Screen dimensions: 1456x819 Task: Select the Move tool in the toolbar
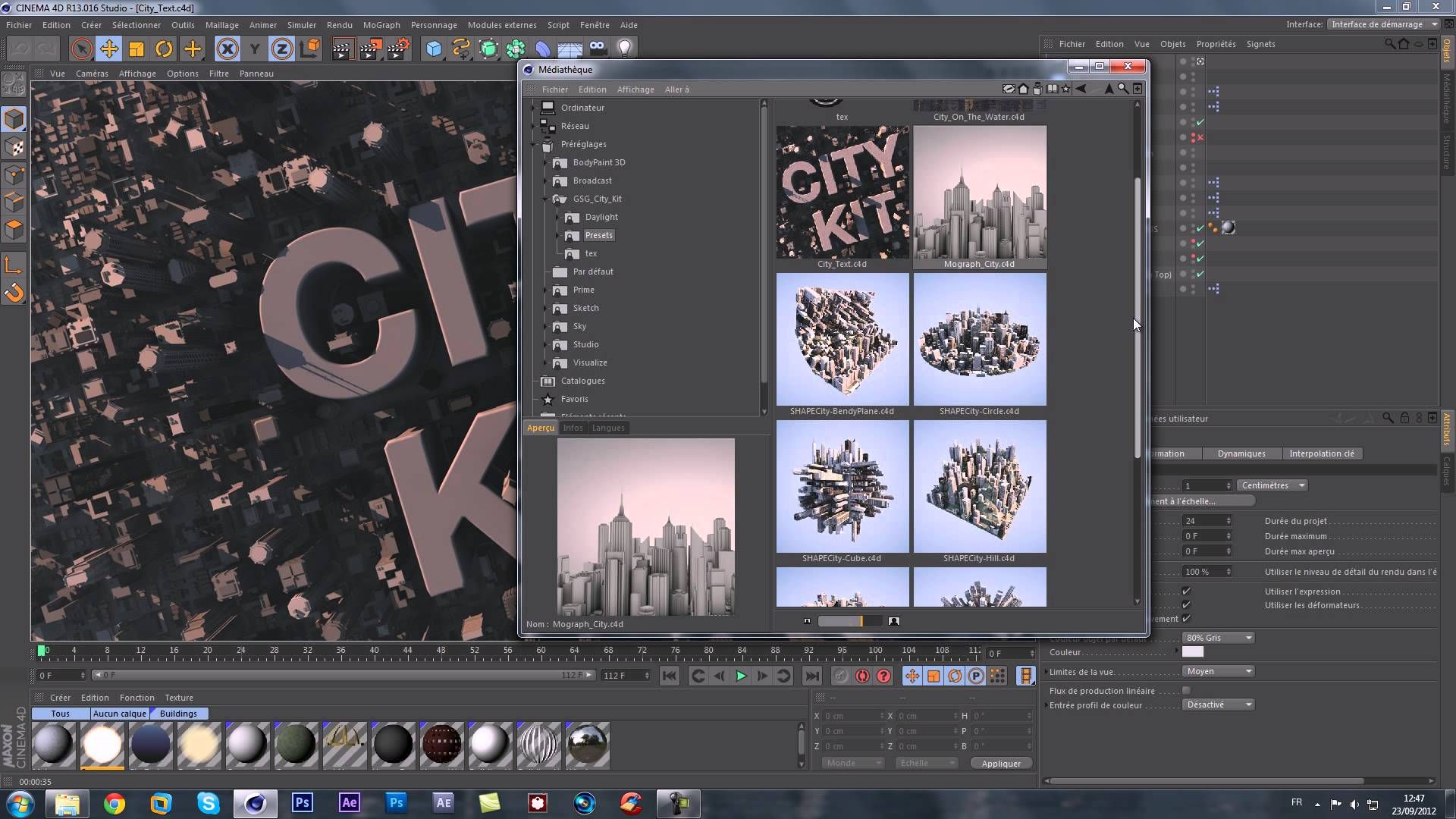point(109,50)
